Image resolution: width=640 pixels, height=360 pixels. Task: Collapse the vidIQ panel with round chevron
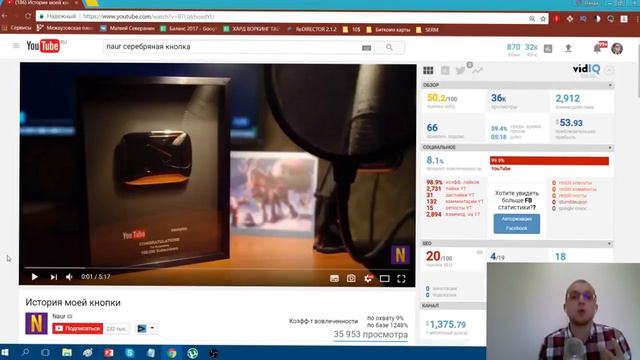tap(609, 70)
